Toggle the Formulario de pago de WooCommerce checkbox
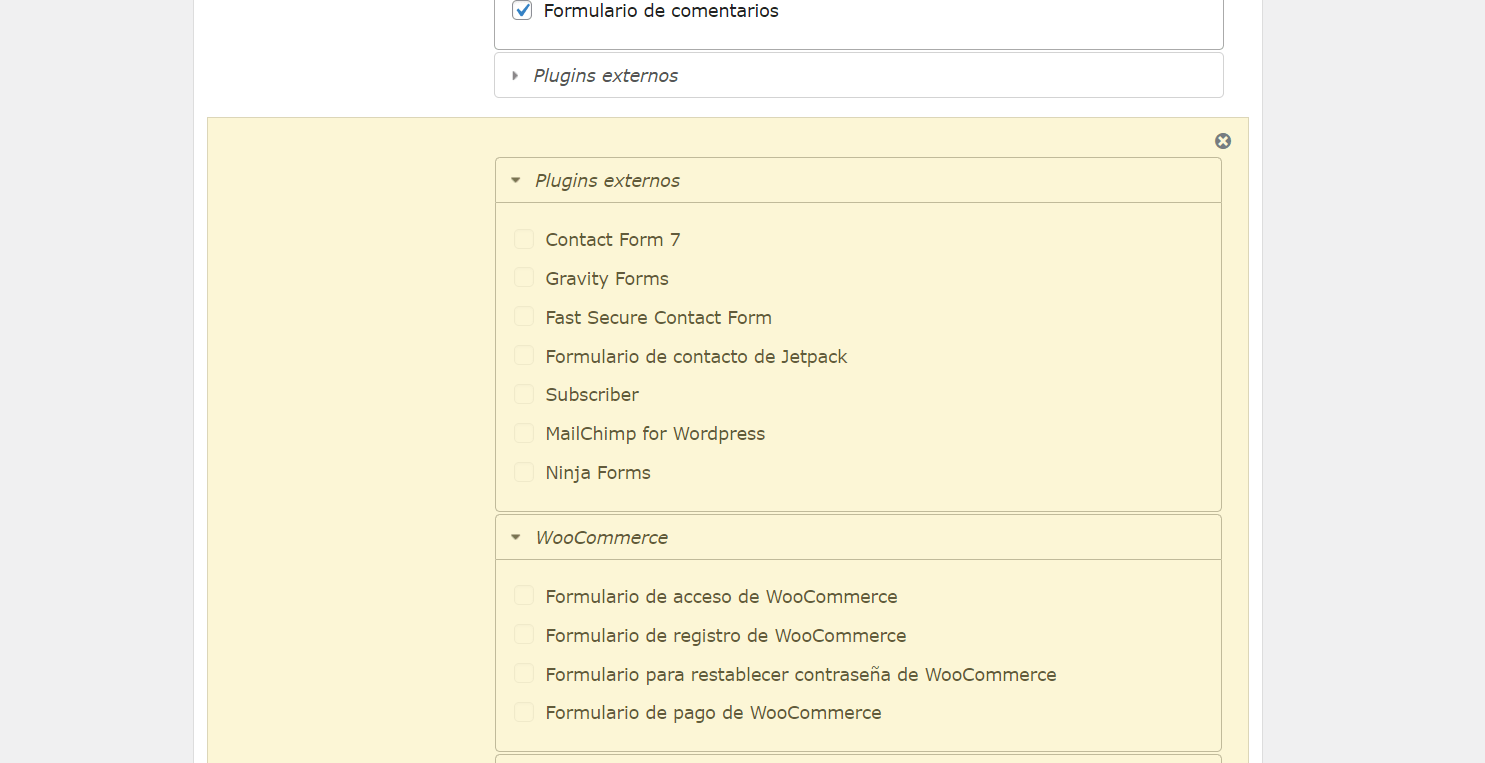This screenshot has width=1485, height=763. click(x=524, y=712)
